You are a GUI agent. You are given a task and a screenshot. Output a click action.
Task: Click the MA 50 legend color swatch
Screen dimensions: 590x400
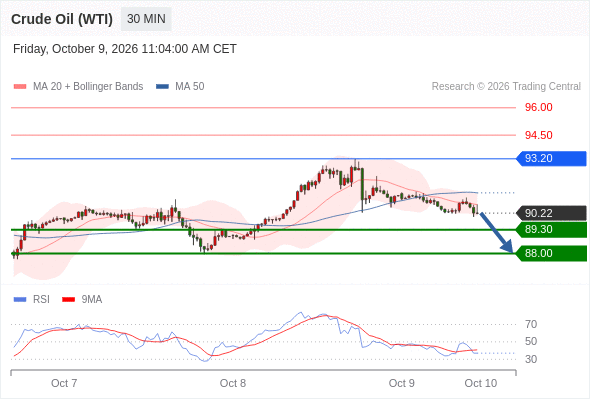point(162,87)
